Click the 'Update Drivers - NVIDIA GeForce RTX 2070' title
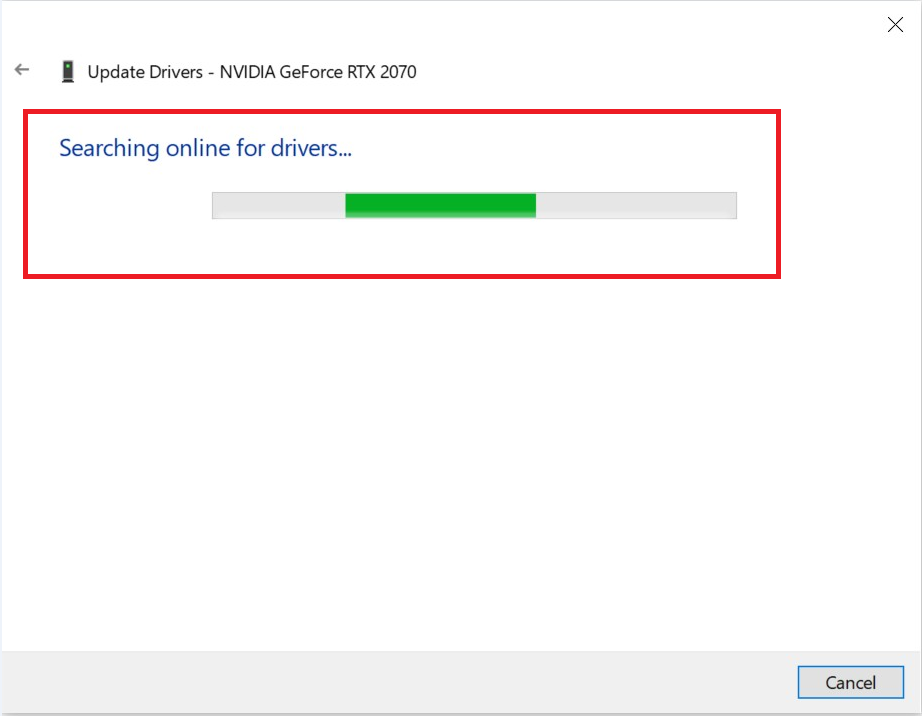 tap(252, 72)
